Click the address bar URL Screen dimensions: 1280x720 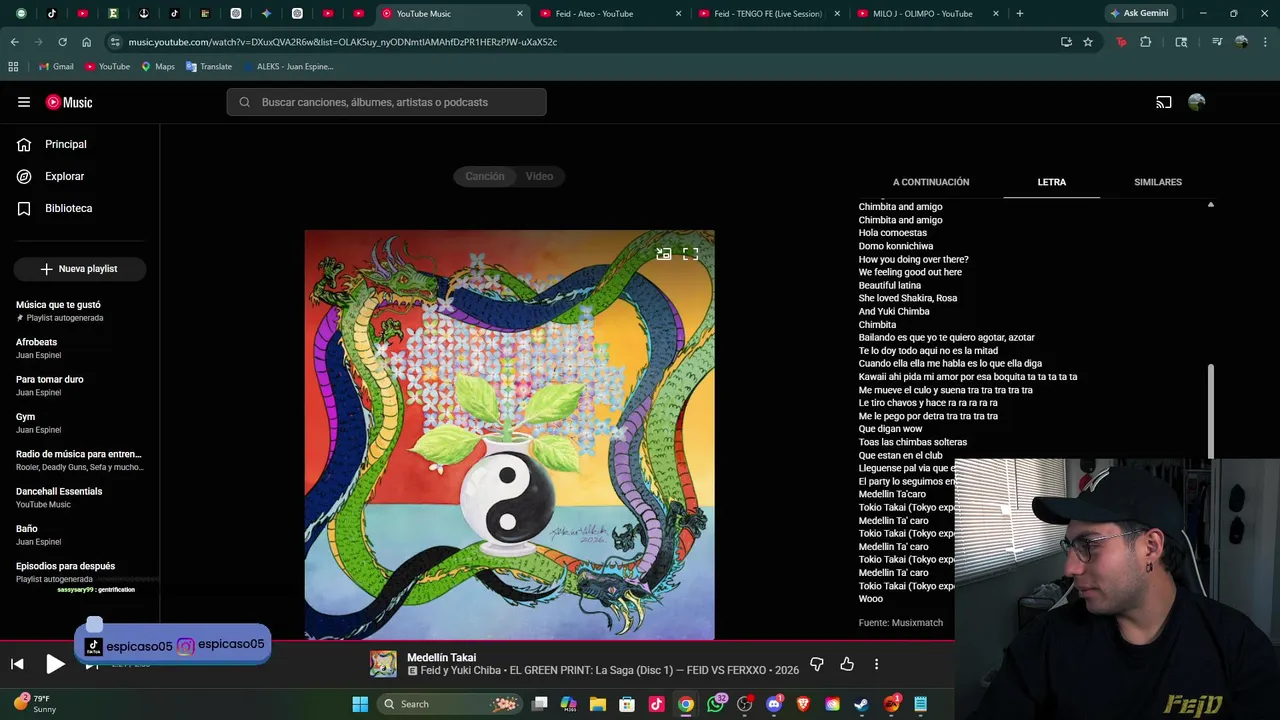(x=342, y=42)
